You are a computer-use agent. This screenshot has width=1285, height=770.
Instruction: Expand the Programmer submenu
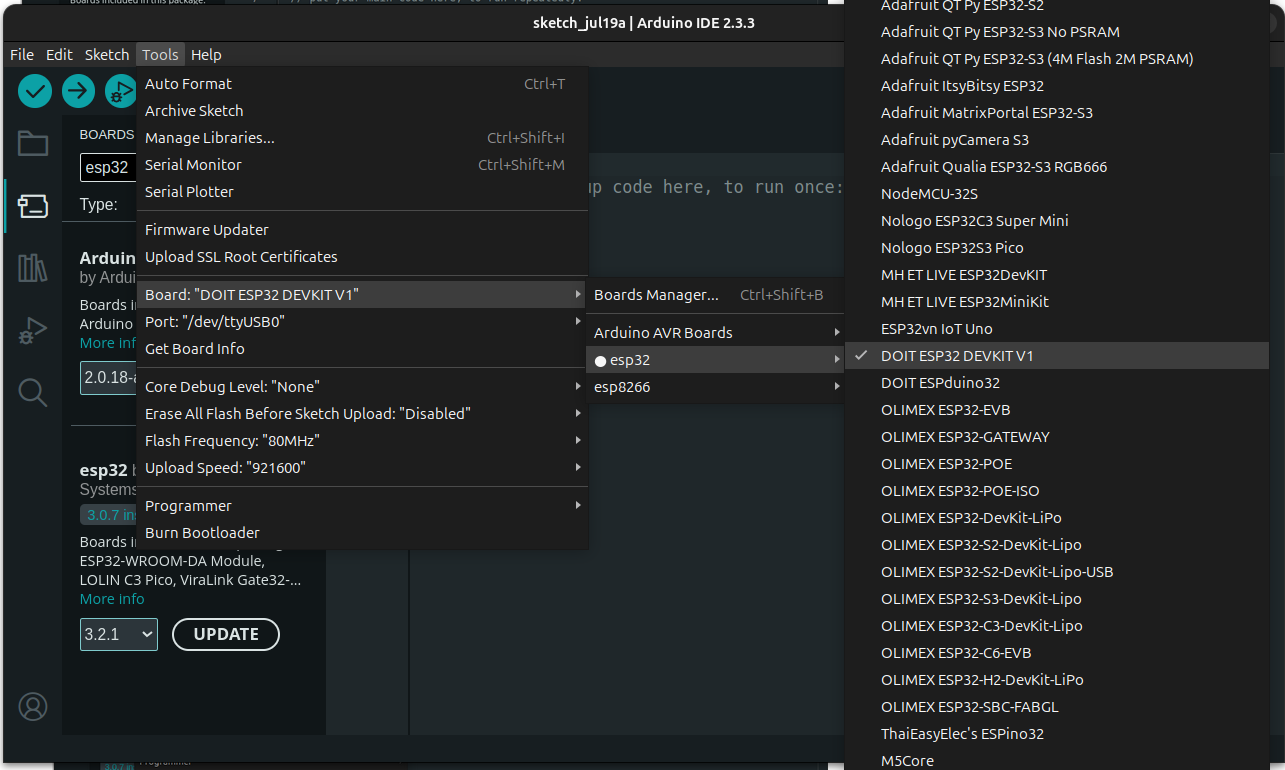[x=362, y=506]
